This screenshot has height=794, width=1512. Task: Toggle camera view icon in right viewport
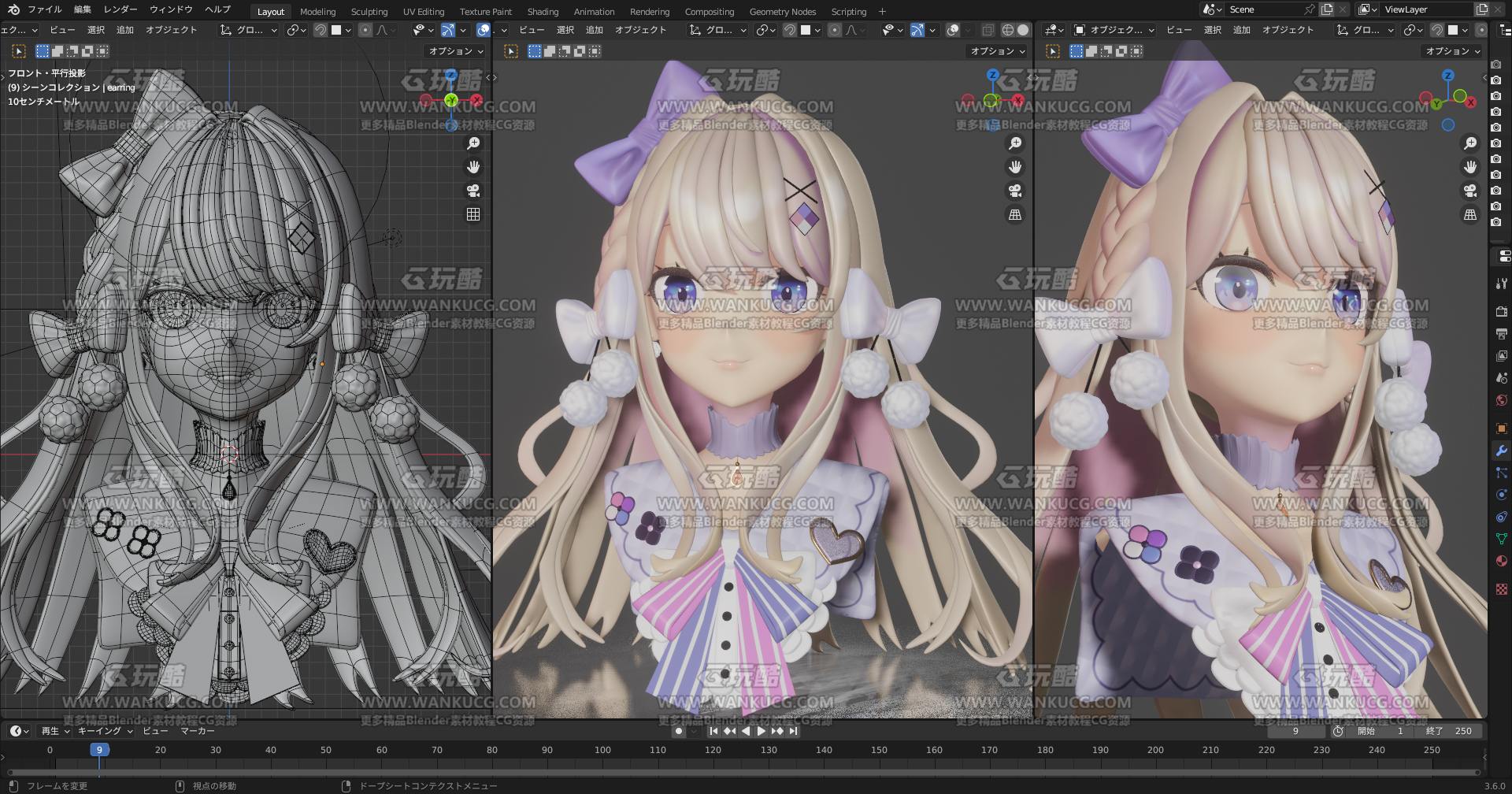click(1470, 191)
